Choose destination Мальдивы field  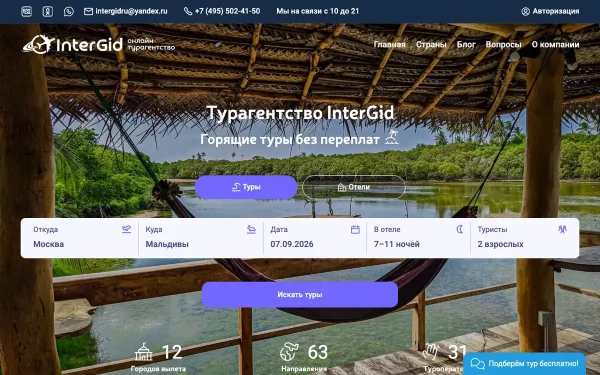click(201, 238)
